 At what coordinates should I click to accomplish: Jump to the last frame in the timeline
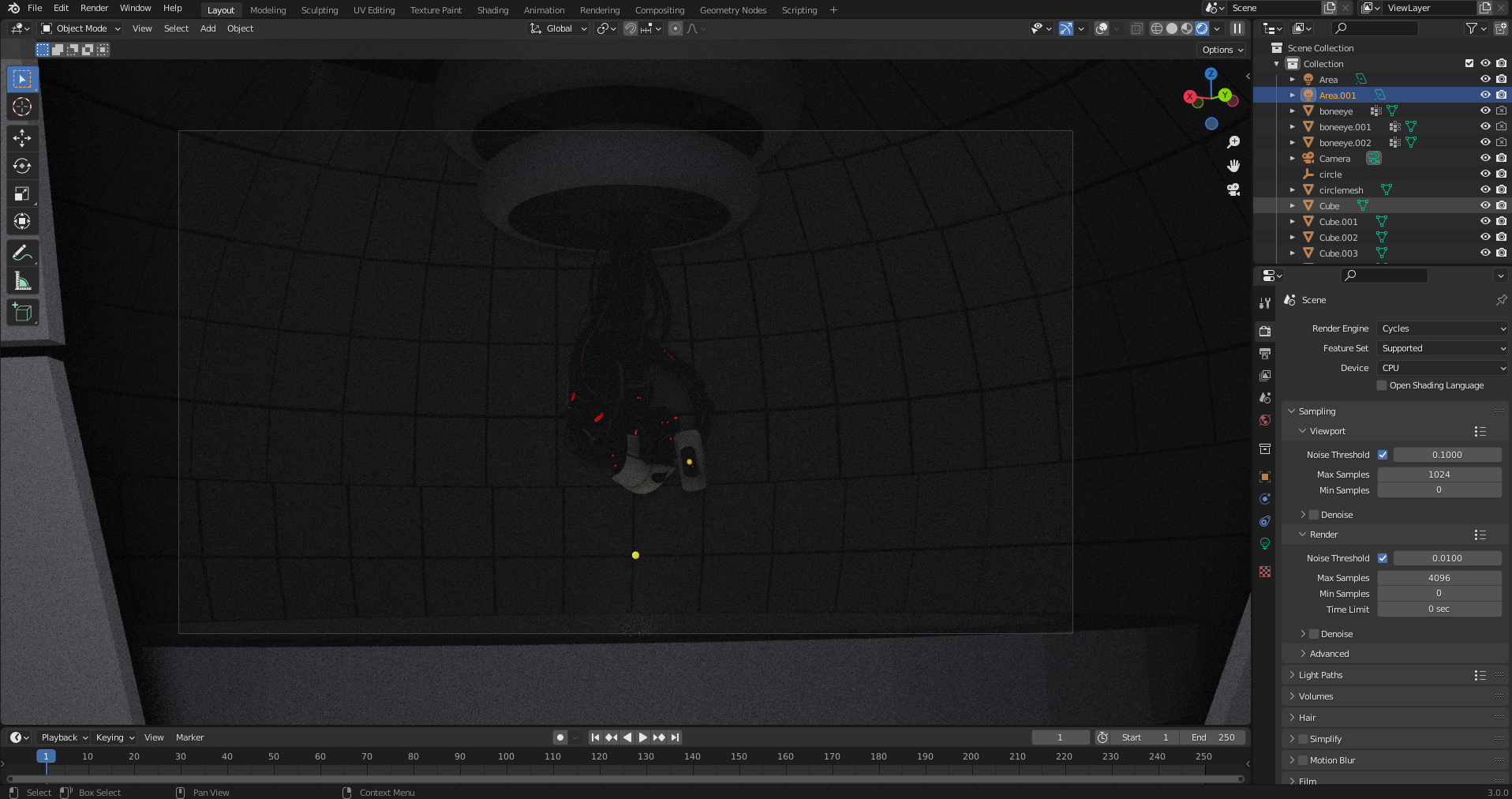[x=675, y=737]
